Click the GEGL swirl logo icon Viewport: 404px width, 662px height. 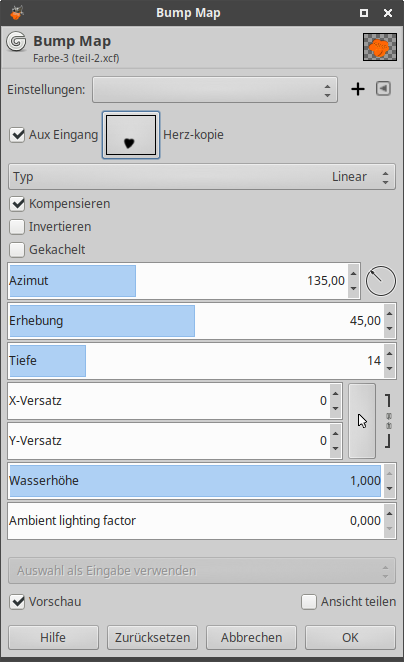pos(16,42)
